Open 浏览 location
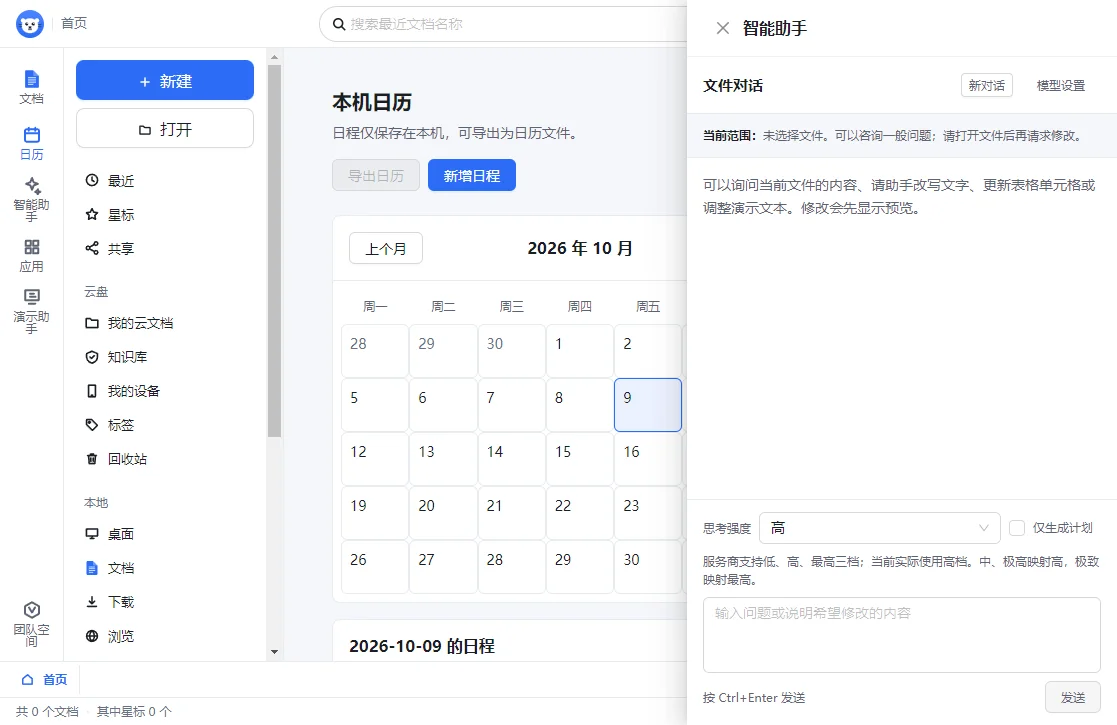Screen dimensions: 1117x725 [165, 636]
